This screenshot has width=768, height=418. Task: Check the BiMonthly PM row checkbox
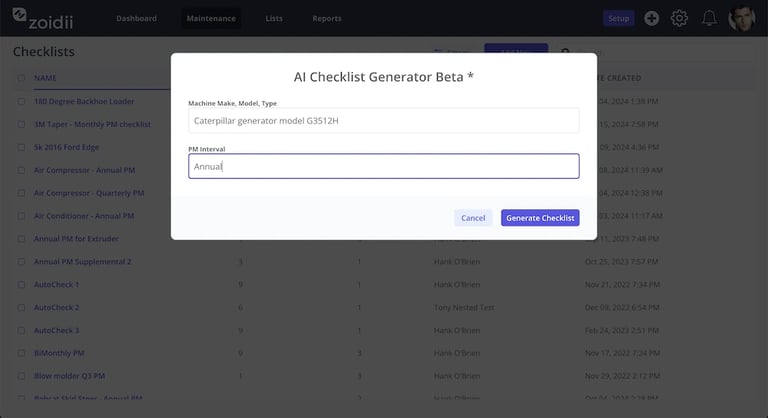[21, 353]
